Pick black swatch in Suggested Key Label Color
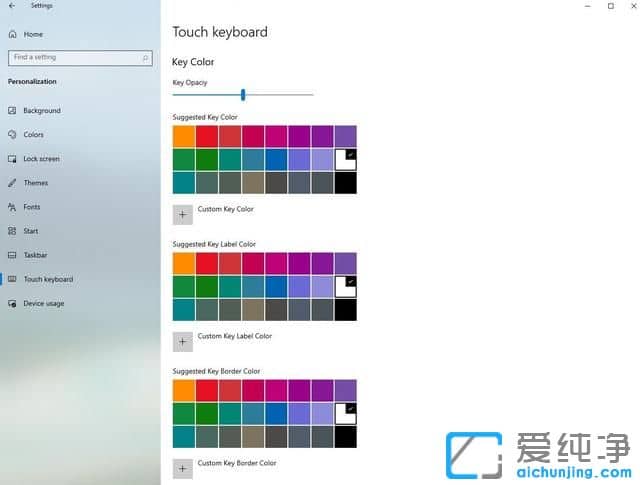This screenshot has width=640, height=485. (x=346, y=310)
